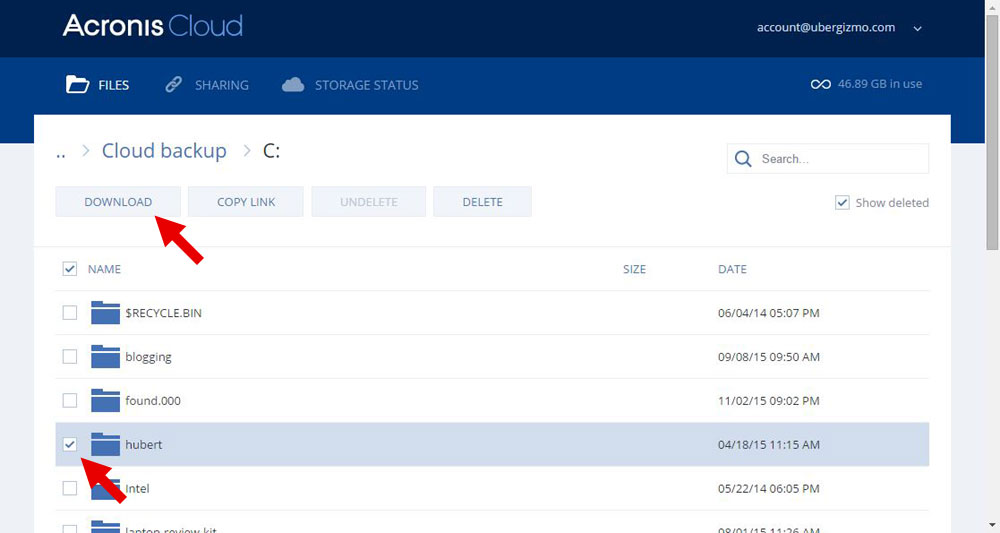Click the DELETE button
The width and height of the screenshot is (1000, 533).
click(482, 201)
